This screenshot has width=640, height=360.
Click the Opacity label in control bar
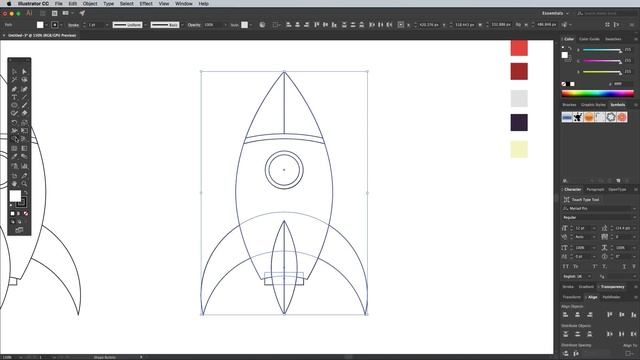click(194, 25)
